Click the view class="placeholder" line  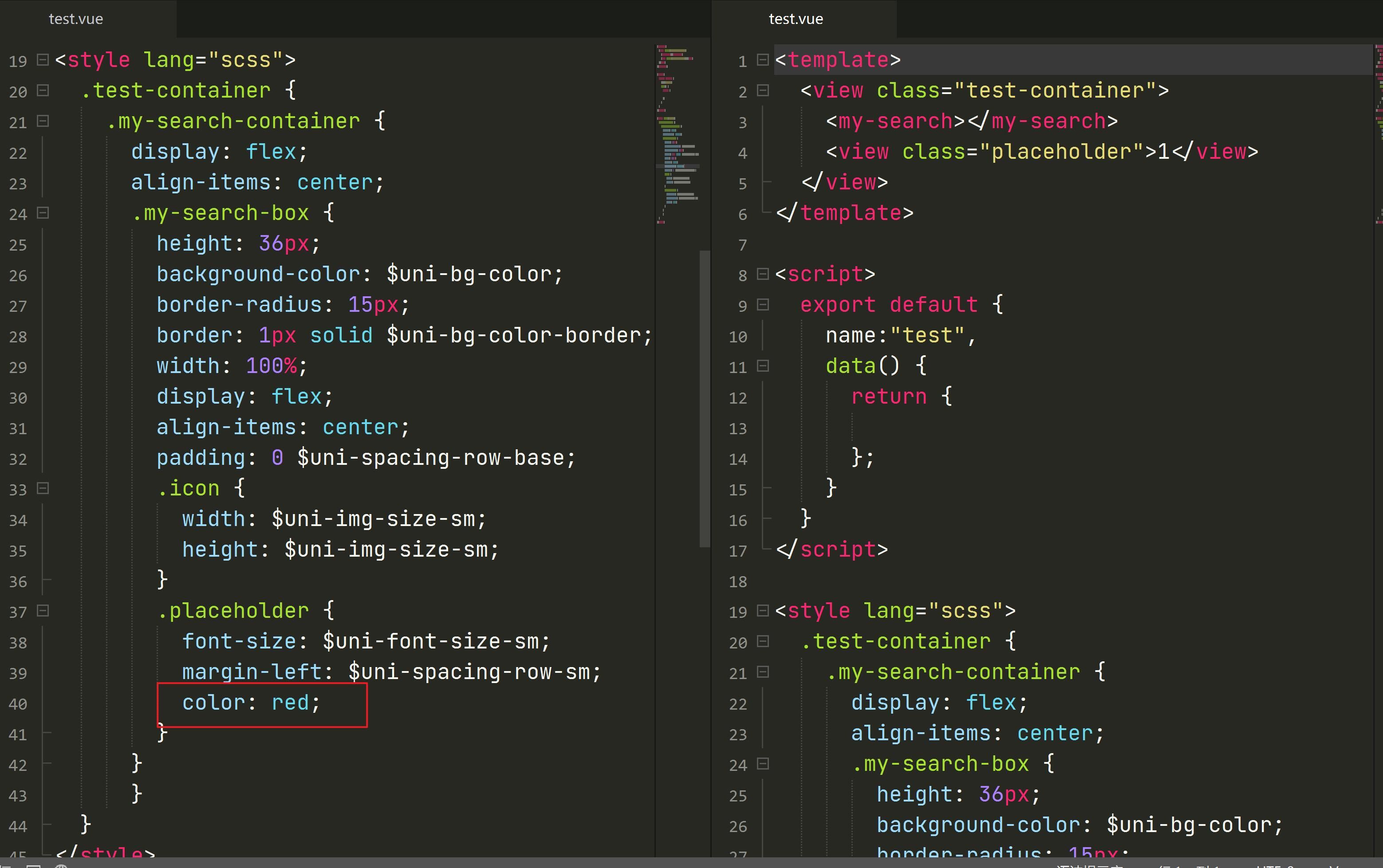tap(1042, 152)
